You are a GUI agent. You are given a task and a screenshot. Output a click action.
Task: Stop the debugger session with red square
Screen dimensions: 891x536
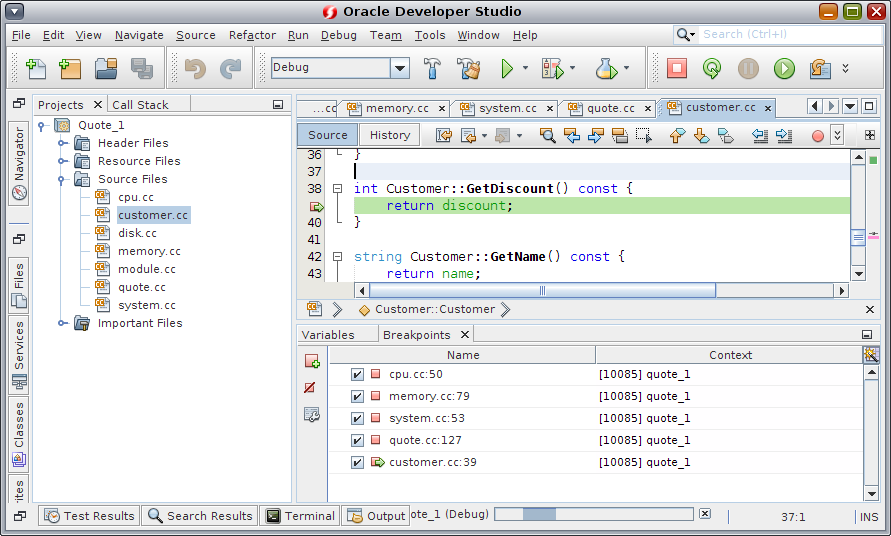pos(677,68)
